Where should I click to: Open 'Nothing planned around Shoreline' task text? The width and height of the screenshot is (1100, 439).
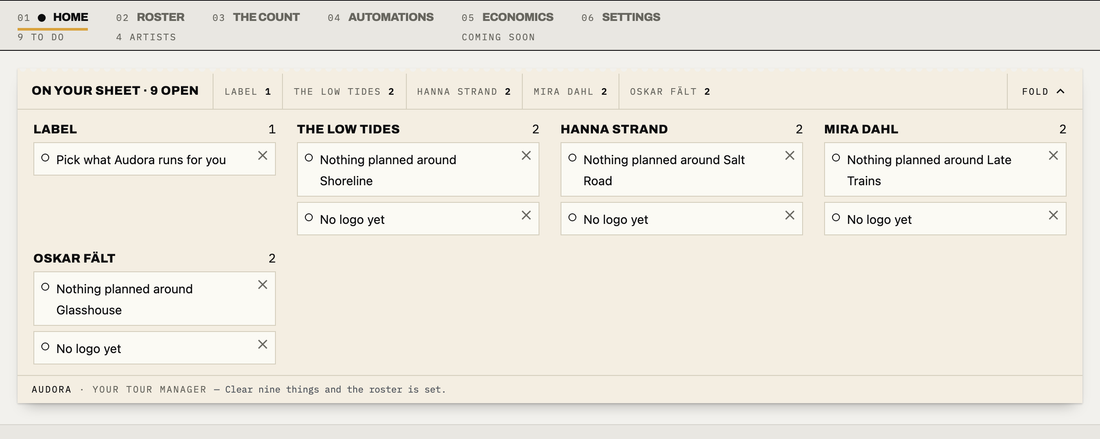tap(388, 170)
